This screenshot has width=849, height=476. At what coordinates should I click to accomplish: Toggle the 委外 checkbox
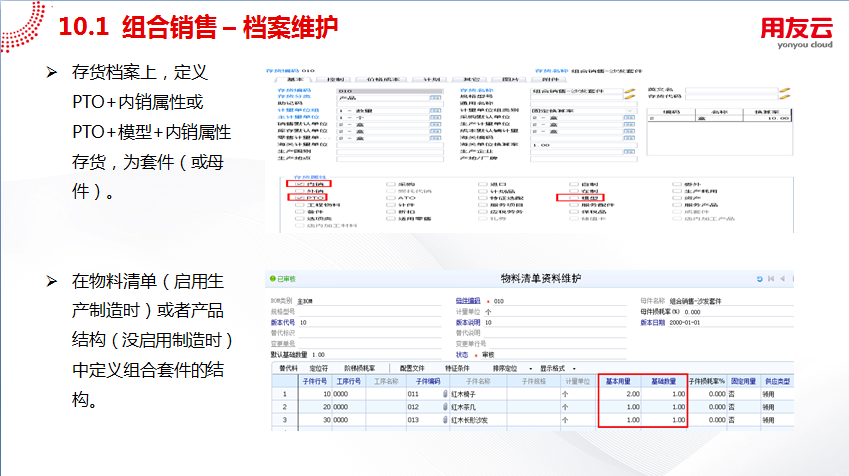click(677, 185)
